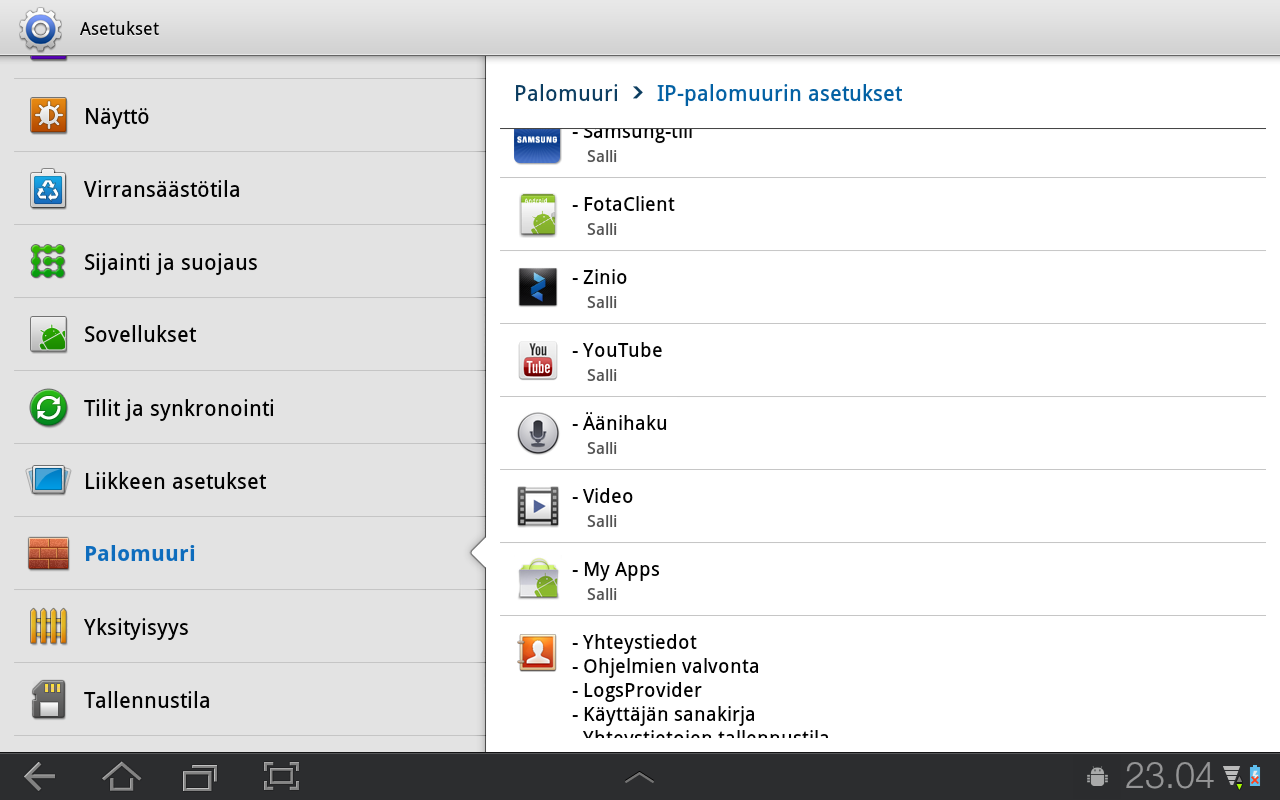
Task: Expand the bottom bar up-arrow handle
Action: [640, 777]
